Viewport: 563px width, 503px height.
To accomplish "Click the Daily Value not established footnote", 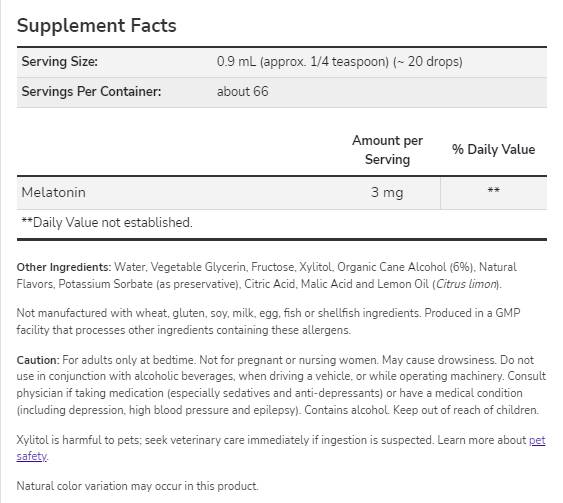I will coord(107,223).
